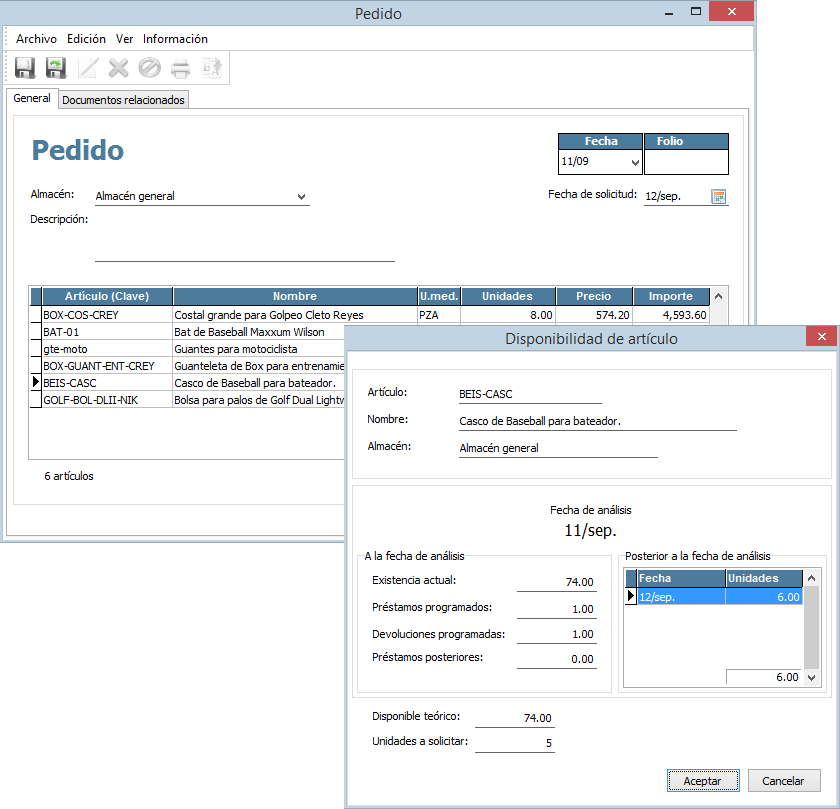The width and height of the screenshot is (840, 809).
Task: Open the Archivo menu
Action: click(36, 39)
